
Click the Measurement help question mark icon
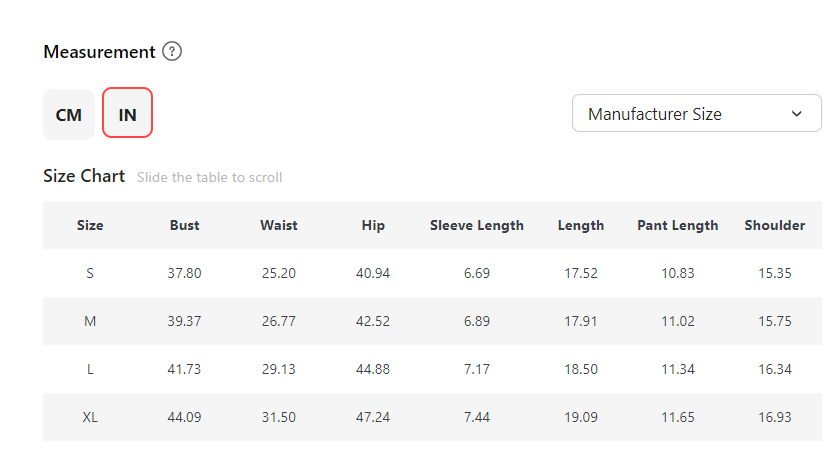coord(172,52)
